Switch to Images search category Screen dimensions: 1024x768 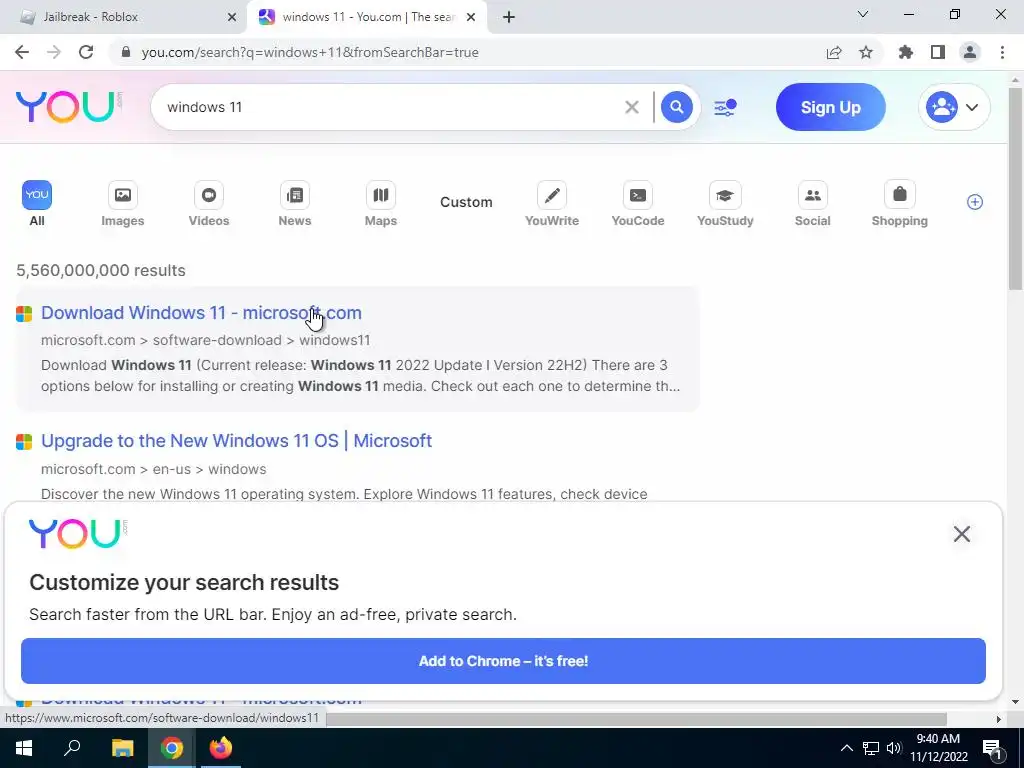[122, 204]
